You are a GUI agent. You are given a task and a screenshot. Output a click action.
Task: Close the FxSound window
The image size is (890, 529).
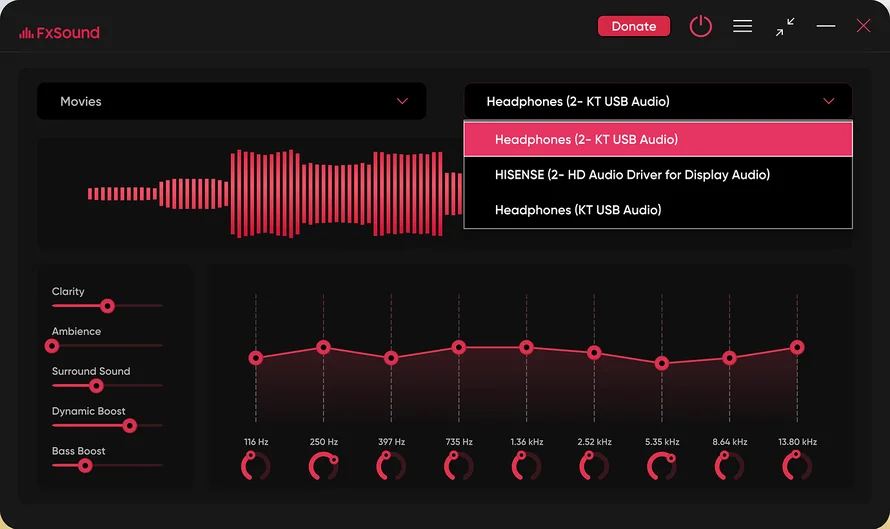tap(863, 26)
